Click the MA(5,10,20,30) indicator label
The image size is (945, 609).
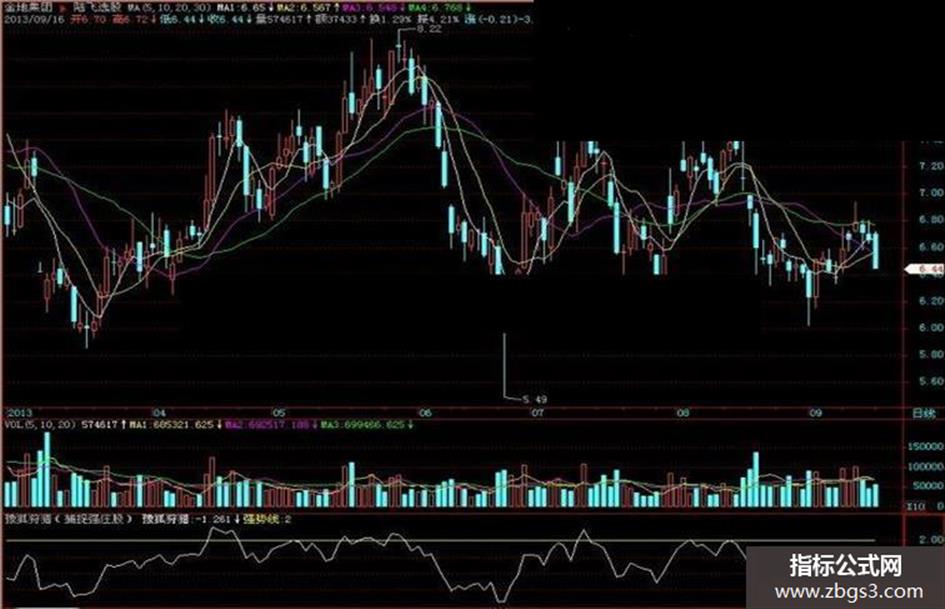[169, 8]
